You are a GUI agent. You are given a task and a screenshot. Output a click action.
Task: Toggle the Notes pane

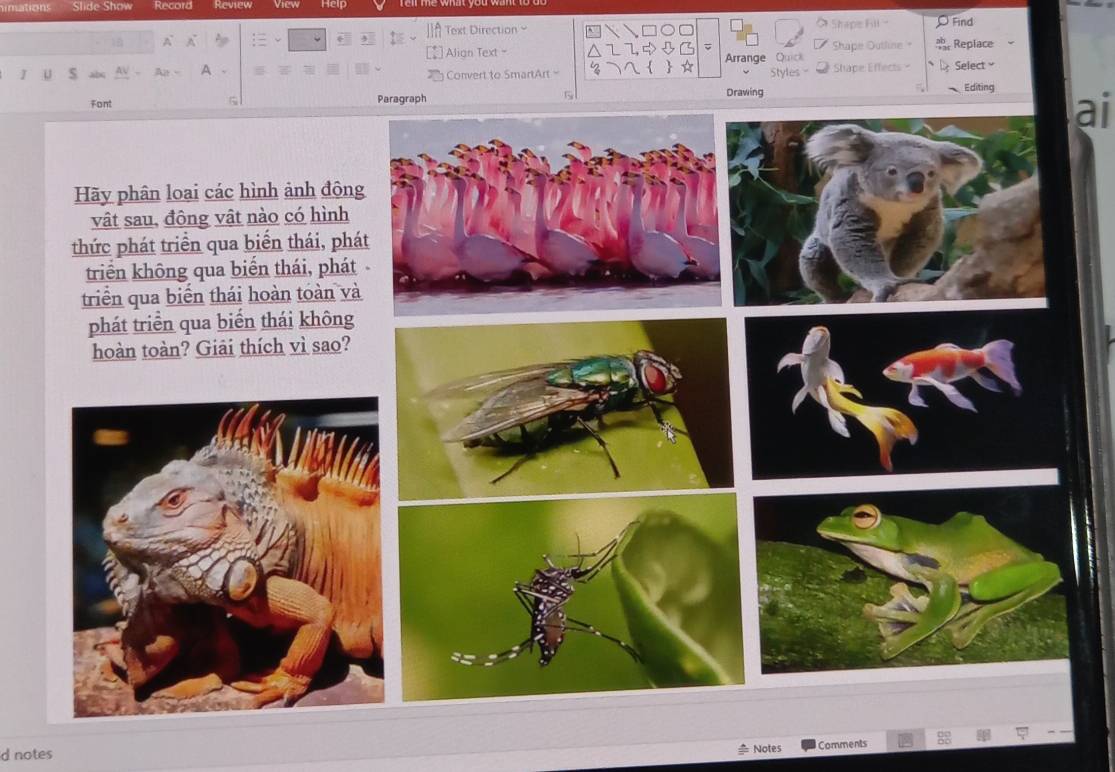click(x=759, y=747)
